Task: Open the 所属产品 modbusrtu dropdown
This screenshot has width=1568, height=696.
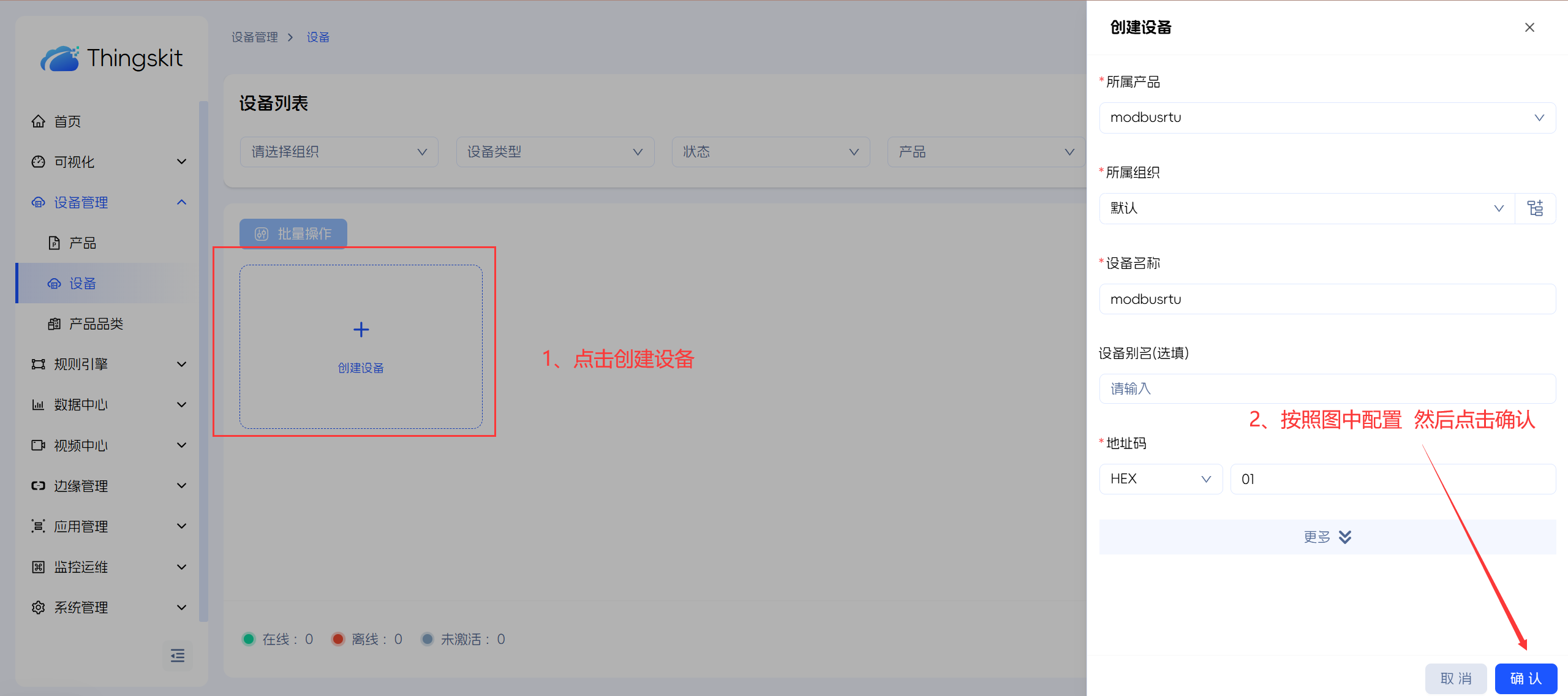Action: [1327, 118]
